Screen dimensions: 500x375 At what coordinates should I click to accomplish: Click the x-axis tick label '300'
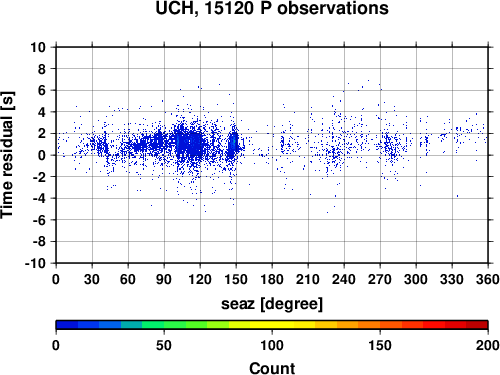click(416, 279)
